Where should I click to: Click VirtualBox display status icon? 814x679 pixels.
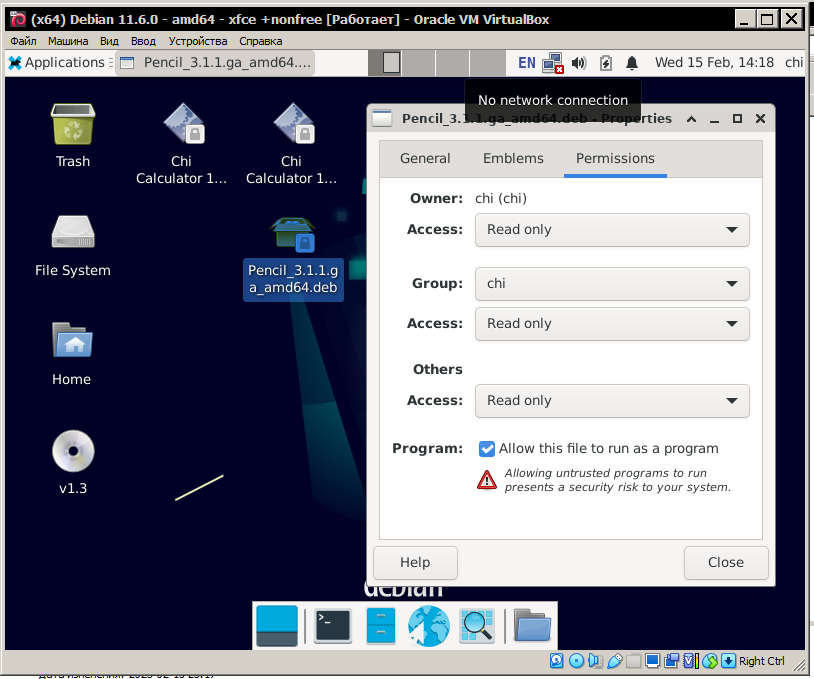click(653, 660)
